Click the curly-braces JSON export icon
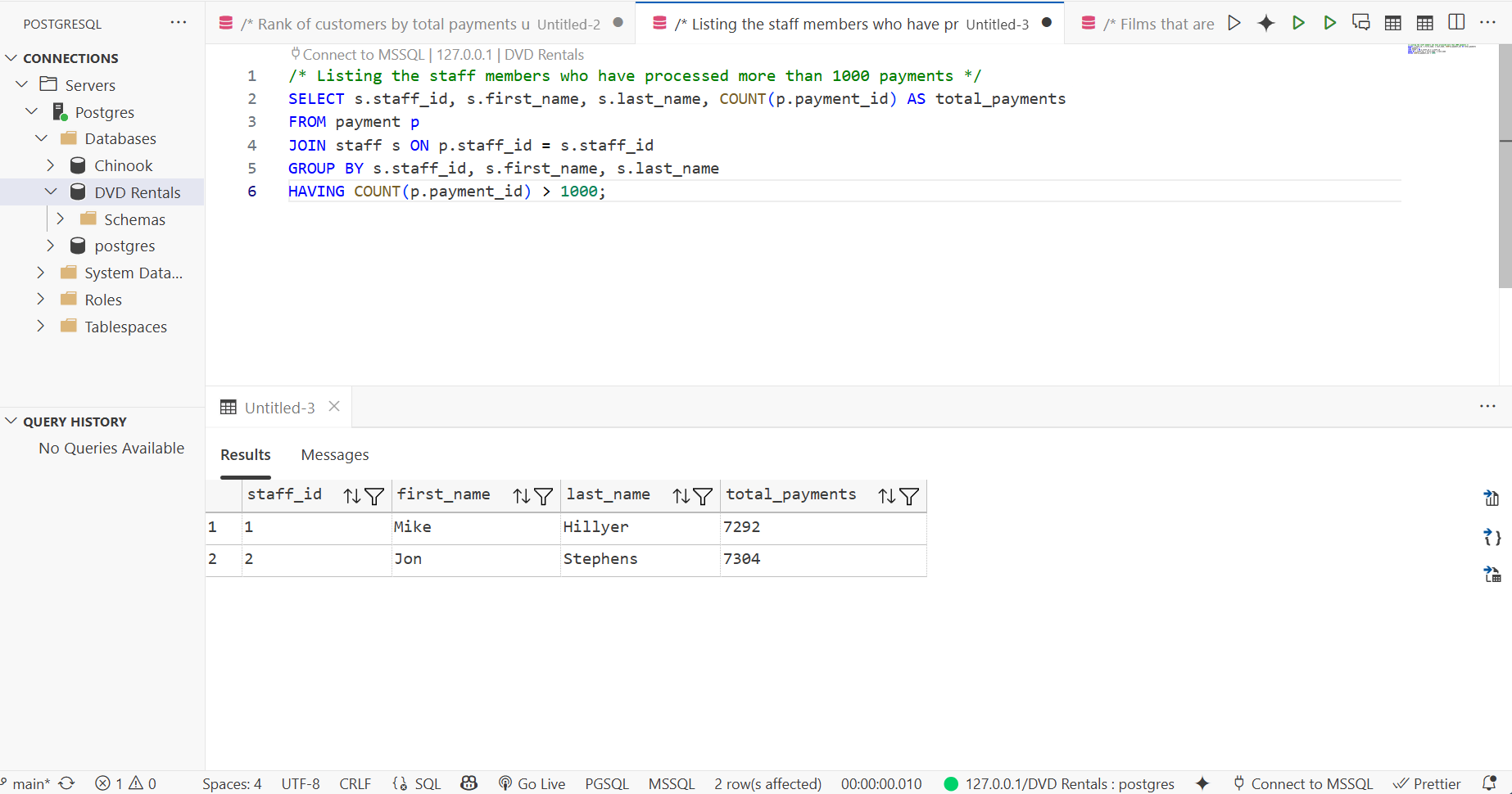This screenshot has height=794, width=1512. click(1492, 537)
